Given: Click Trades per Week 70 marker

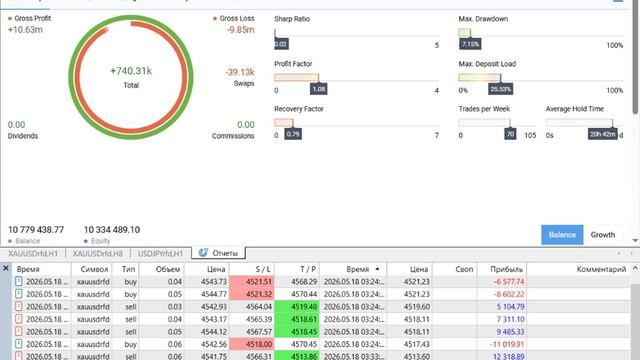Looking at the screenshot, I should click(510, 134).
